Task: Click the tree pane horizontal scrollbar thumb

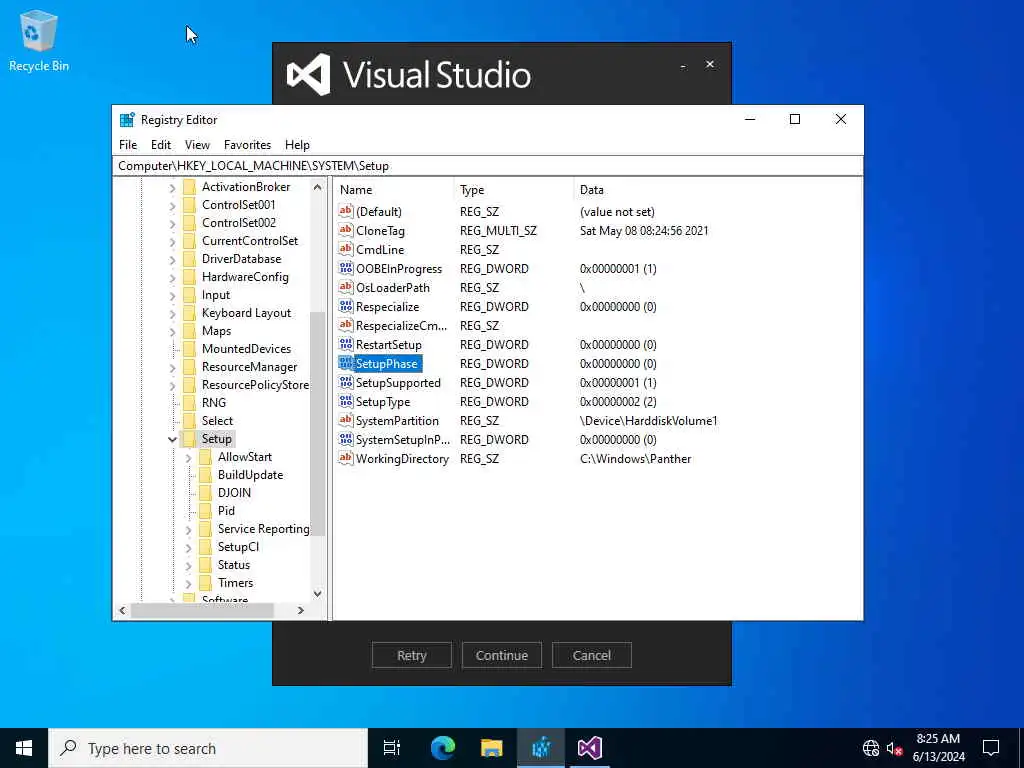Action: click(x=202, y=610)
